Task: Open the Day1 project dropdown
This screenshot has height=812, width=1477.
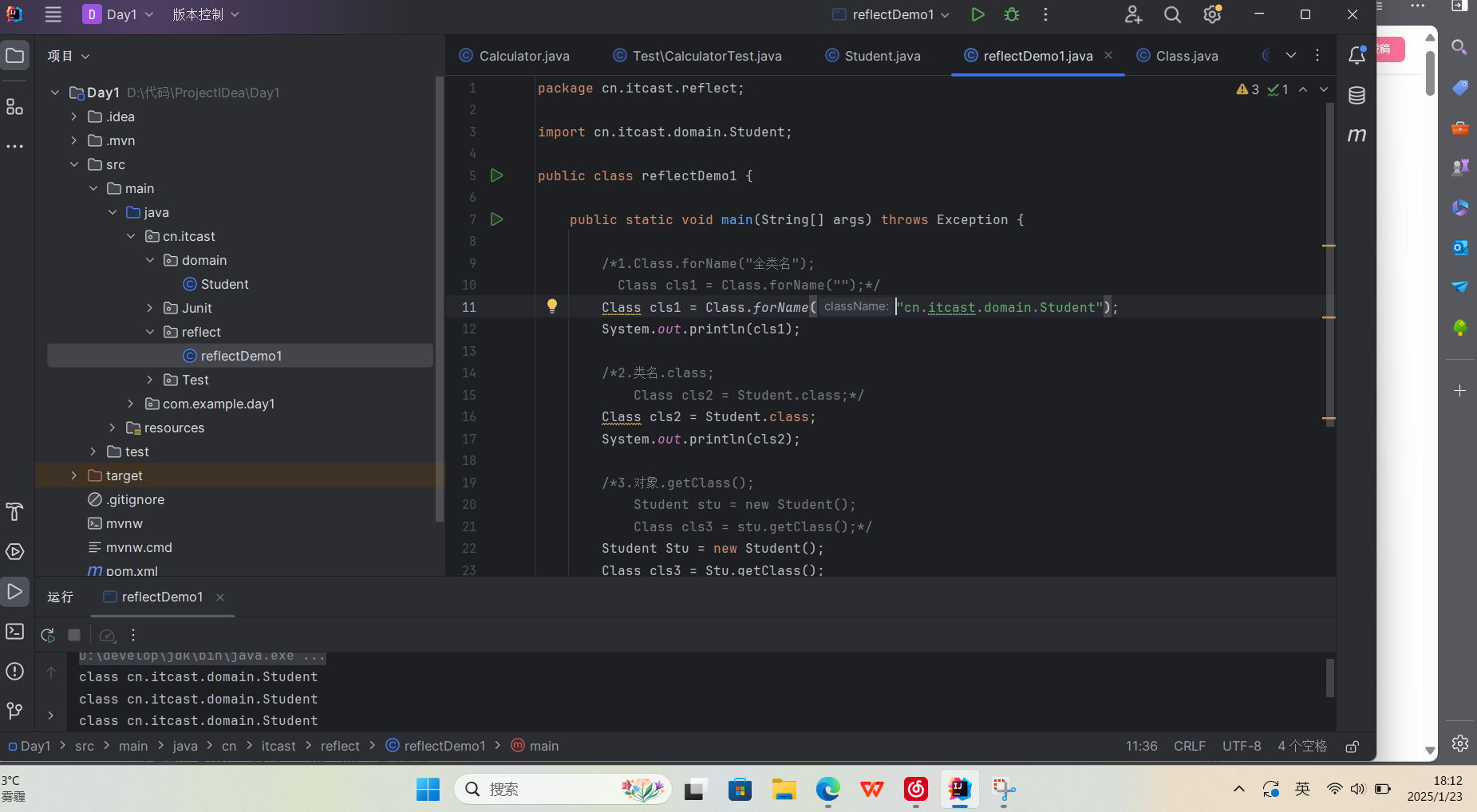Action: pyautogui.click(x=118, y=14)
